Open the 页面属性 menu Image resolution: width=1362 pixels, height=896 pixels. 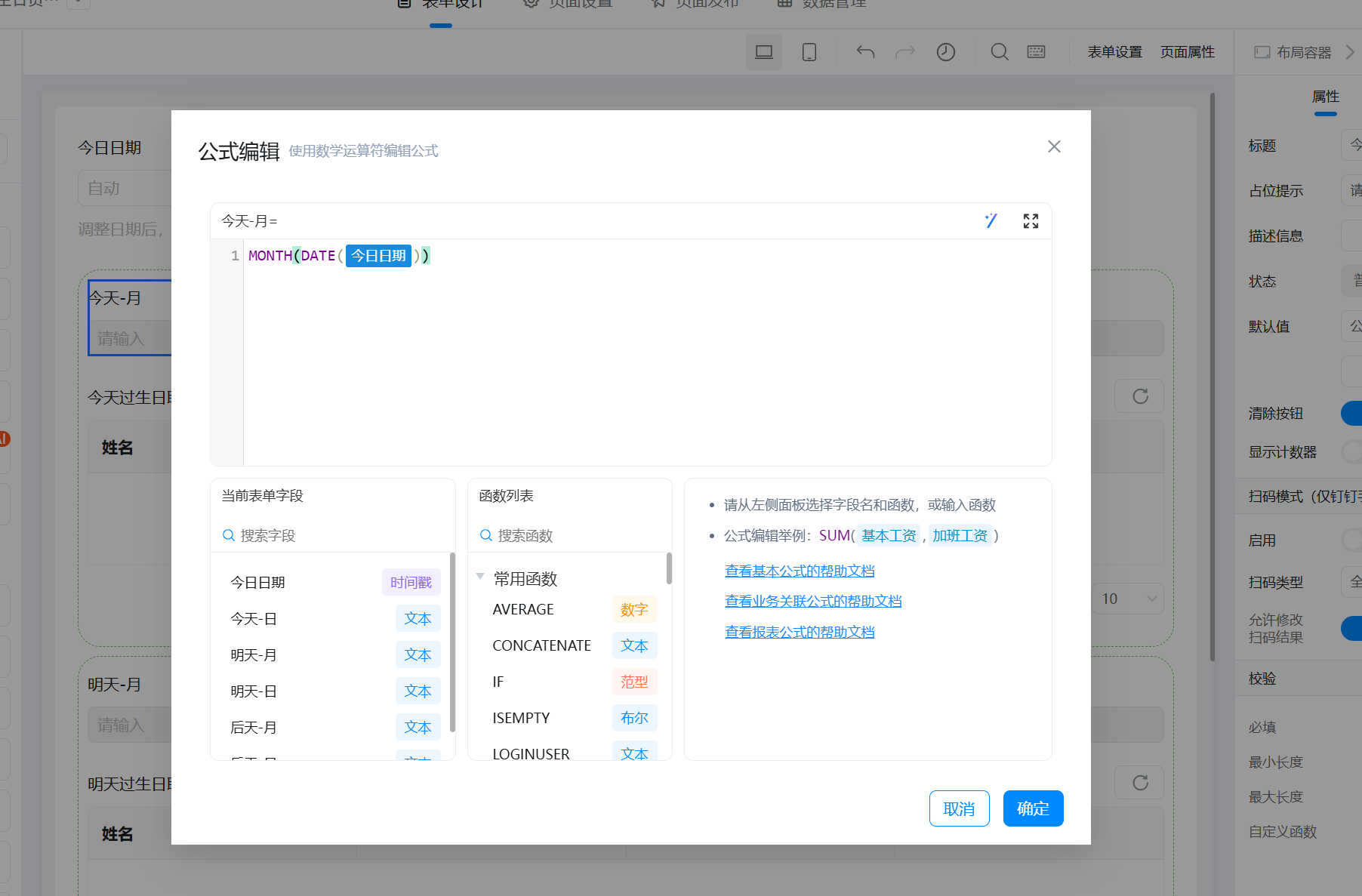tap(1187, 52)
